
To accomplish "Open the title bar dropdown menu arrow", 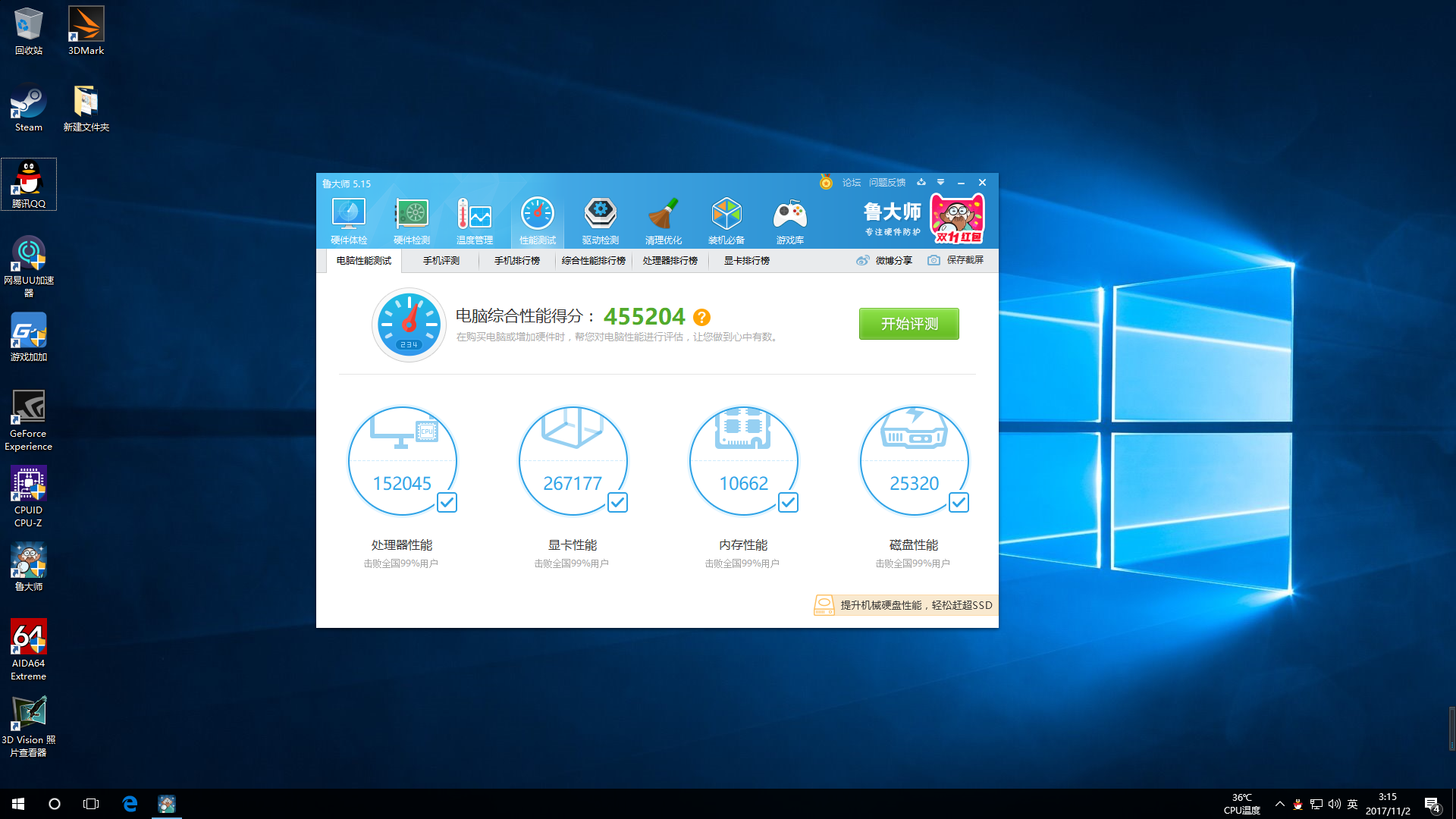I will click(x=940, y=182).
